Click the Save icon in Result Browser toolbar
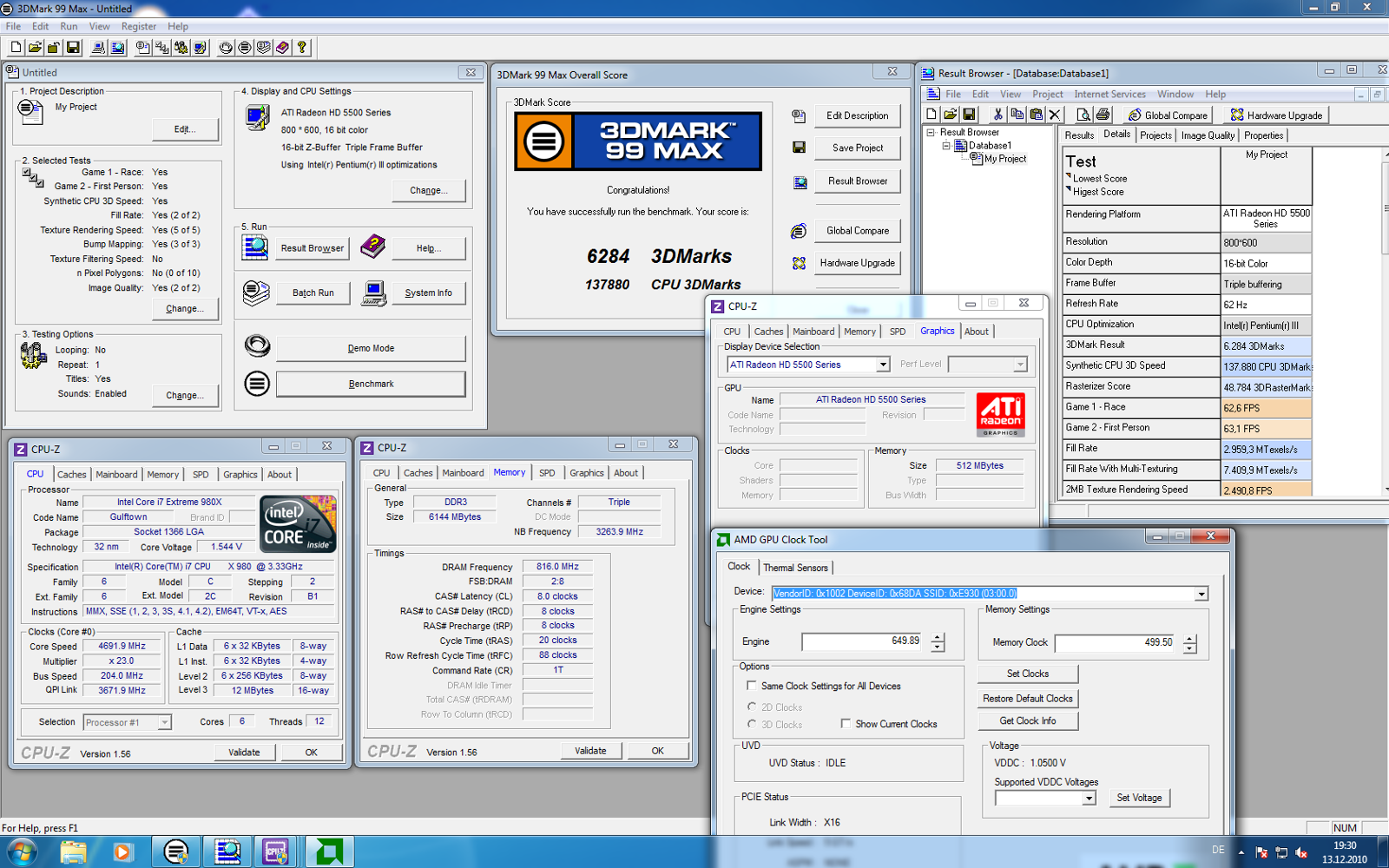 [969, 114]
